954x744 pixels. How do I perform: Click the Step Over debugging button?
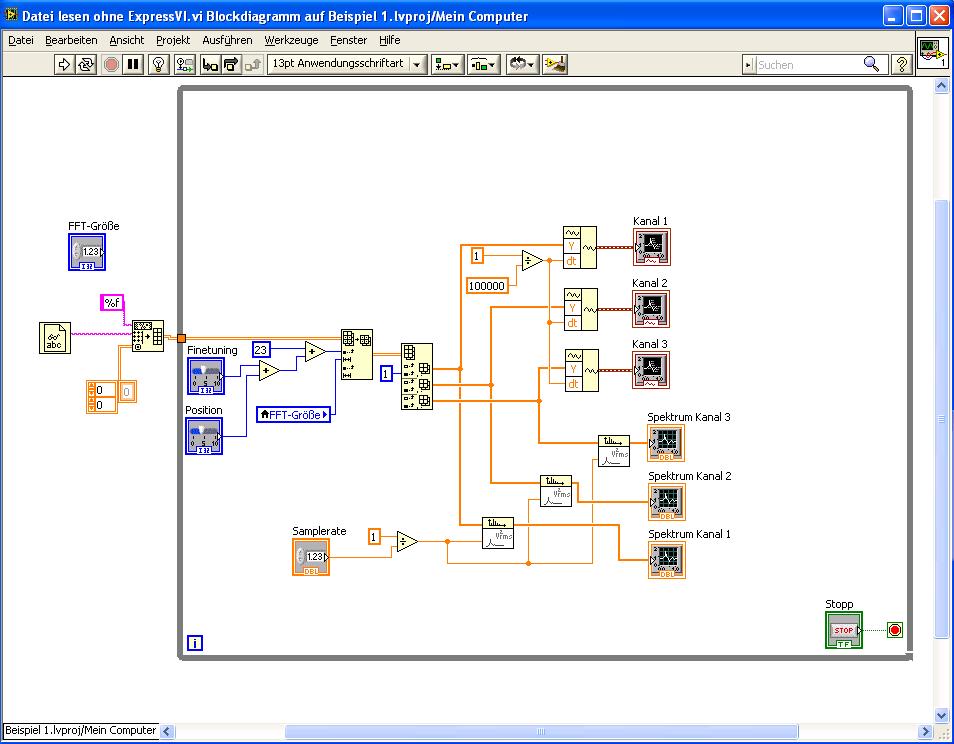(x=231, y=64)
